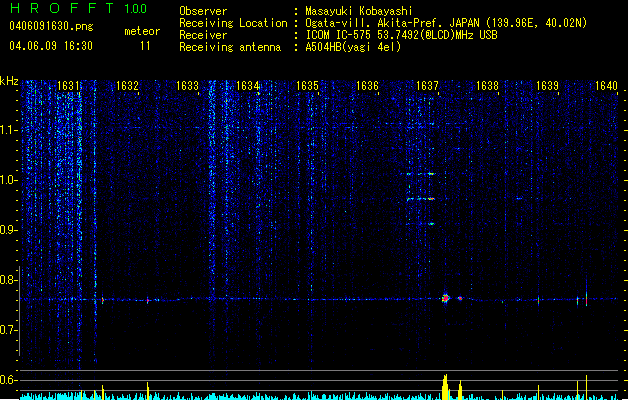Screen dimensions: 629x400
Task: Click the 1640 time axis label
Action: pyautogui.click(x=606, y=85)
